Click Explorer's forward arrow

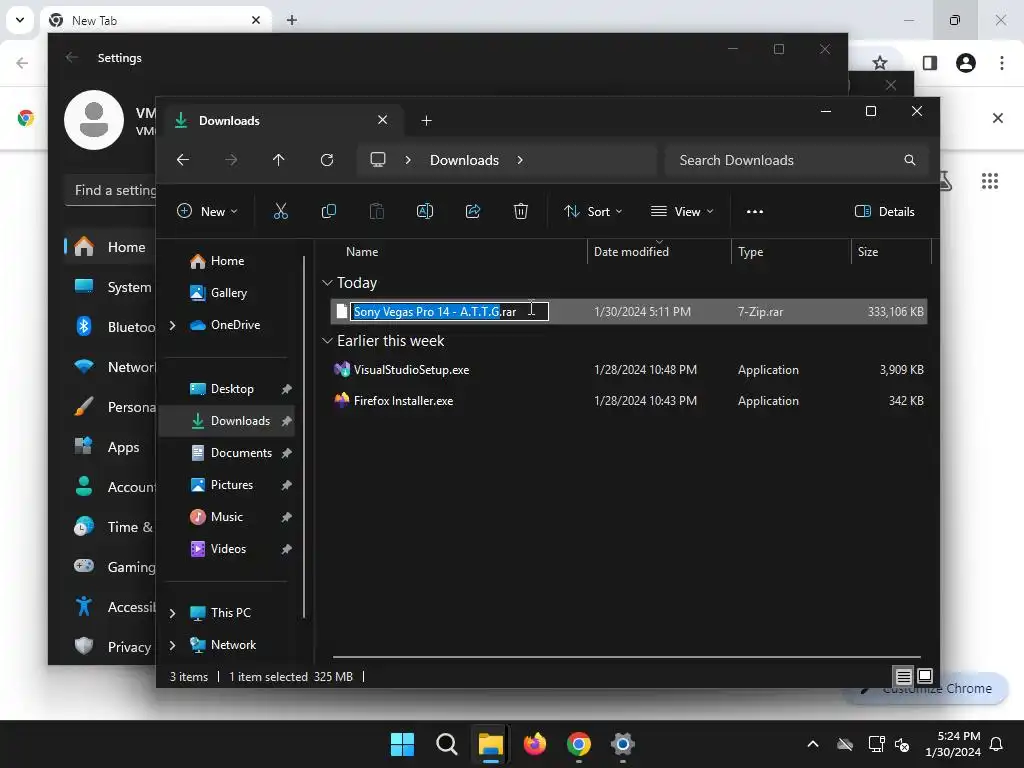pyautogui.click(x=231, y=160)
